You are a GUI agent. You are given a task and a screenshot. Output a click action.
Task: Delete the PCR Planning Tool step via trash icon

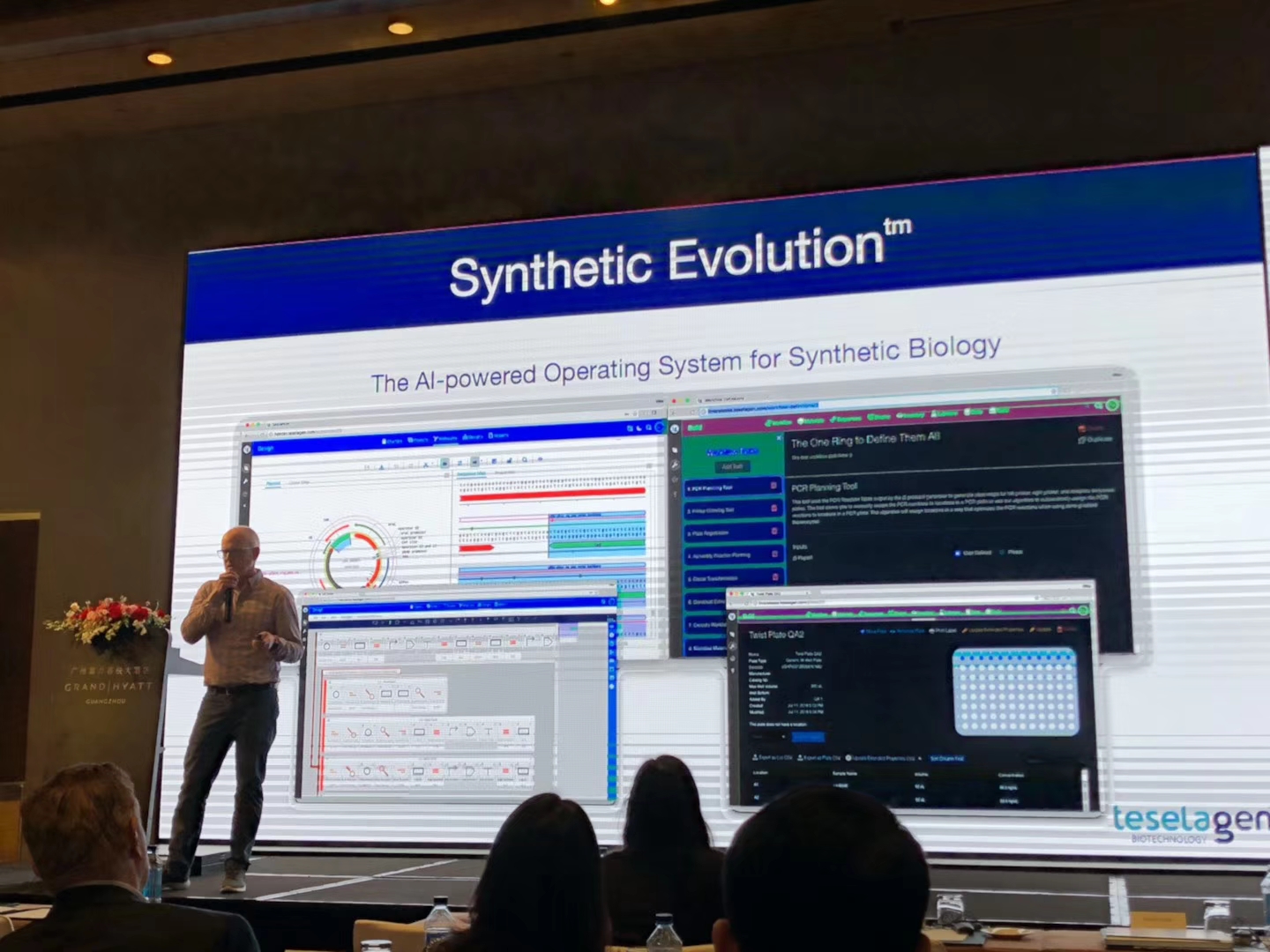point(773,486)
